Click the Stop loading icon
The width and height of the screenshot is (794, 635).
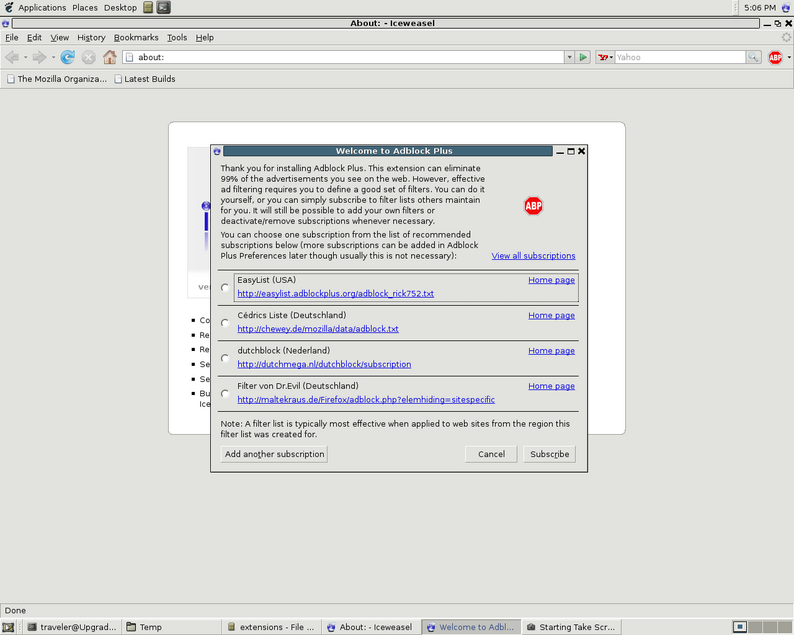[x=89, y=57]
